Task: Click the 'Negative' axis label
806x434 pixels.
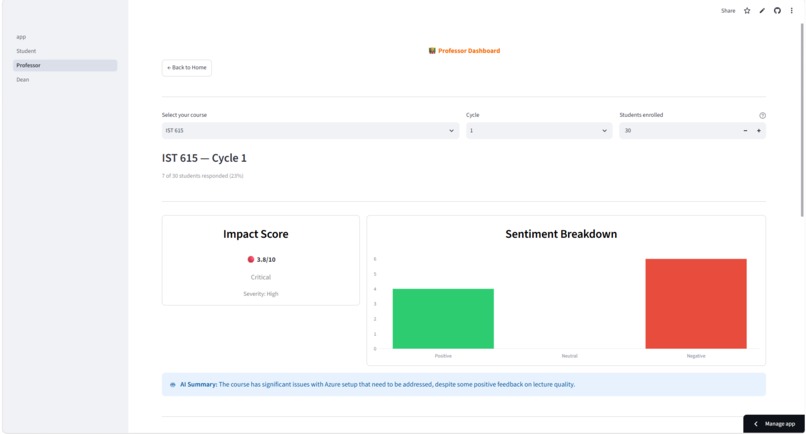Action: click(x=696, y=356)
